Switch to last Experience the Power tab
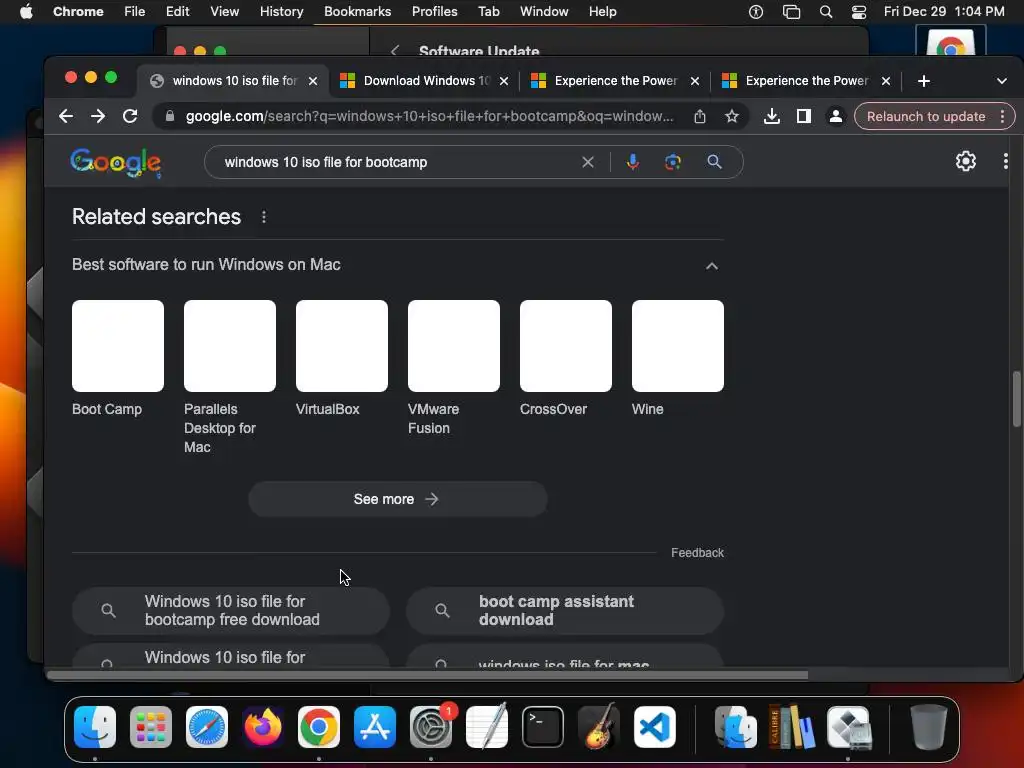Viewport: 1024px width, 768px height. coord(807,81)
